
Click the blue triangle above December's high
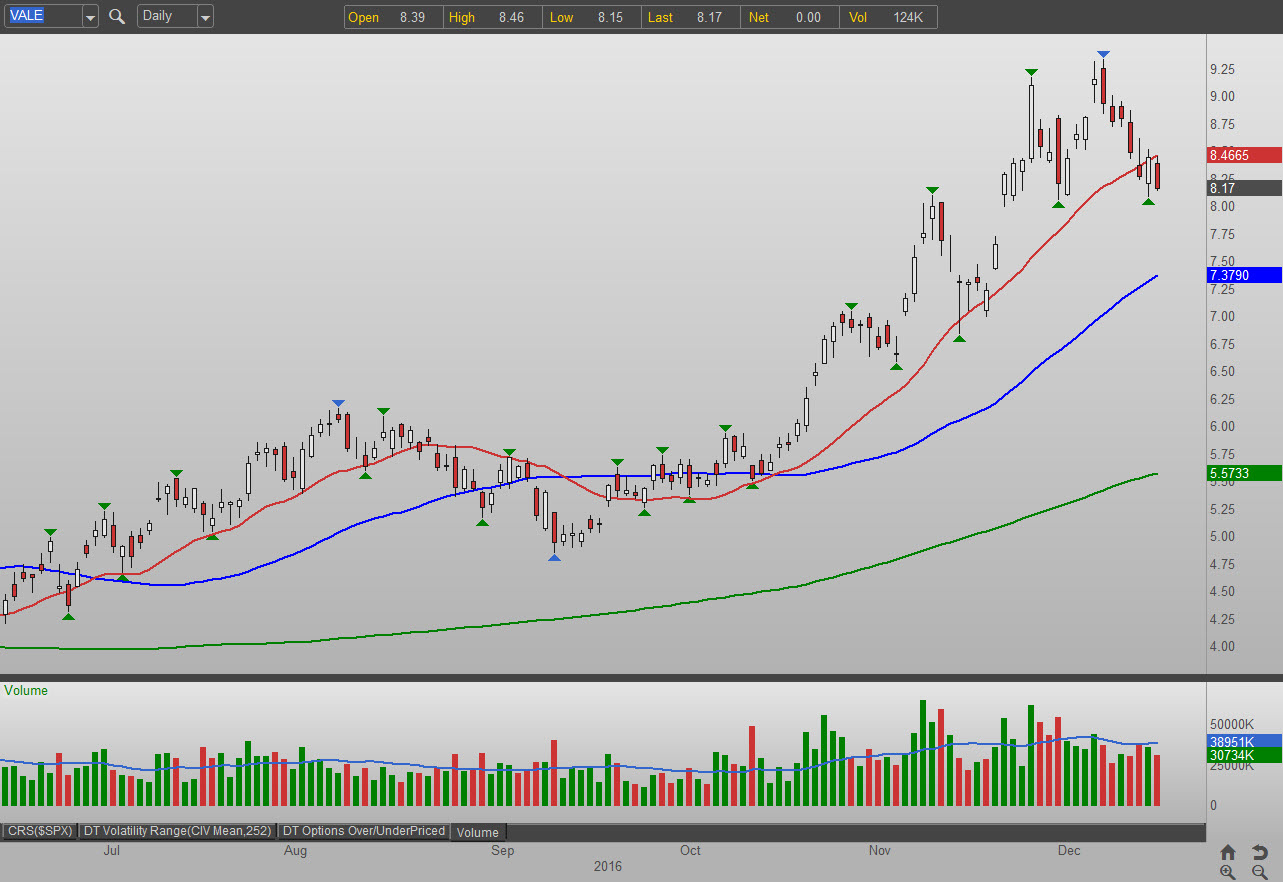pos(1102,54)
